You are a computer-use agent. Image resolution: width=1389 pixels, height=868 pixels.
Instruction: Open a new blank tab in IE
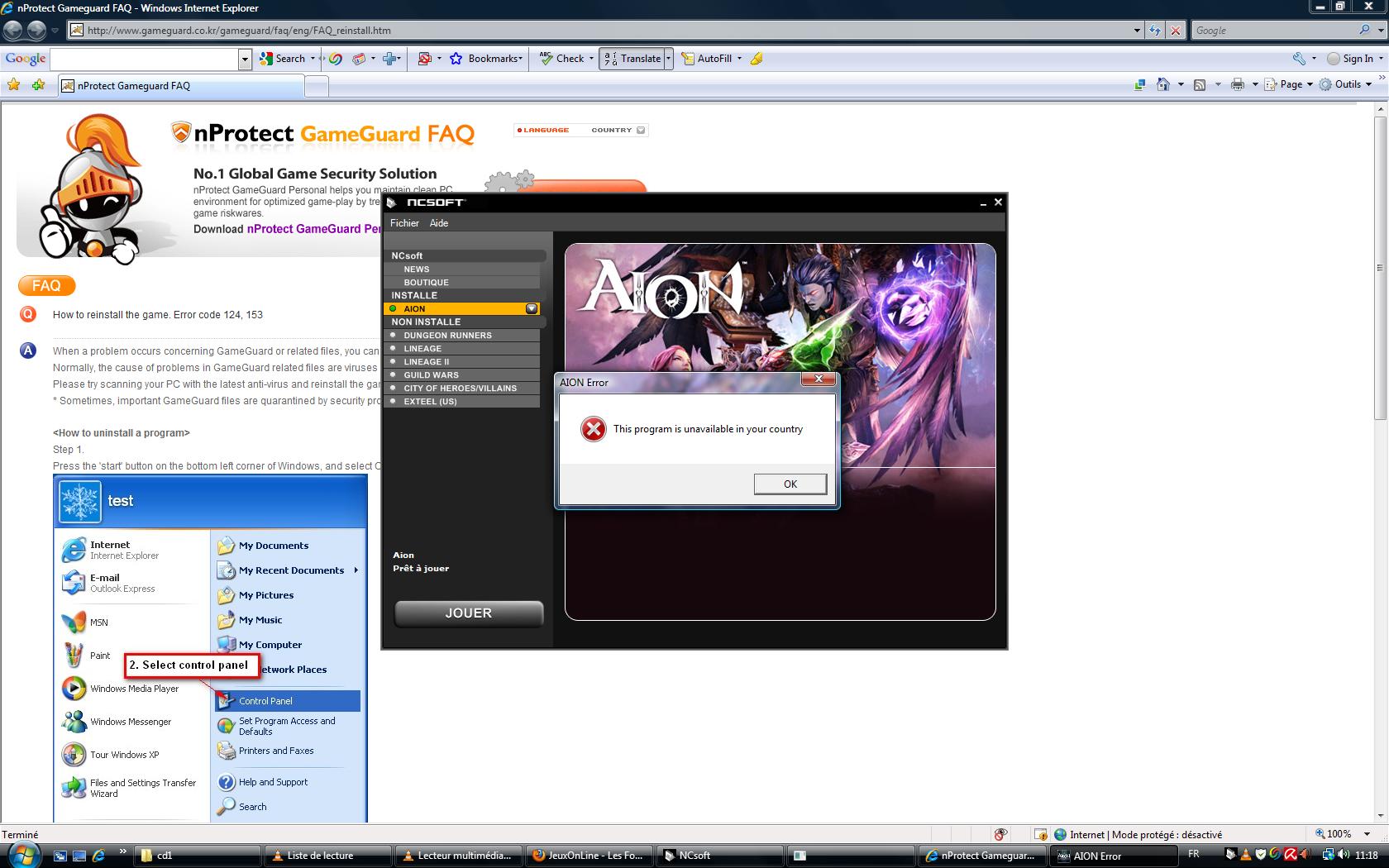317,86
